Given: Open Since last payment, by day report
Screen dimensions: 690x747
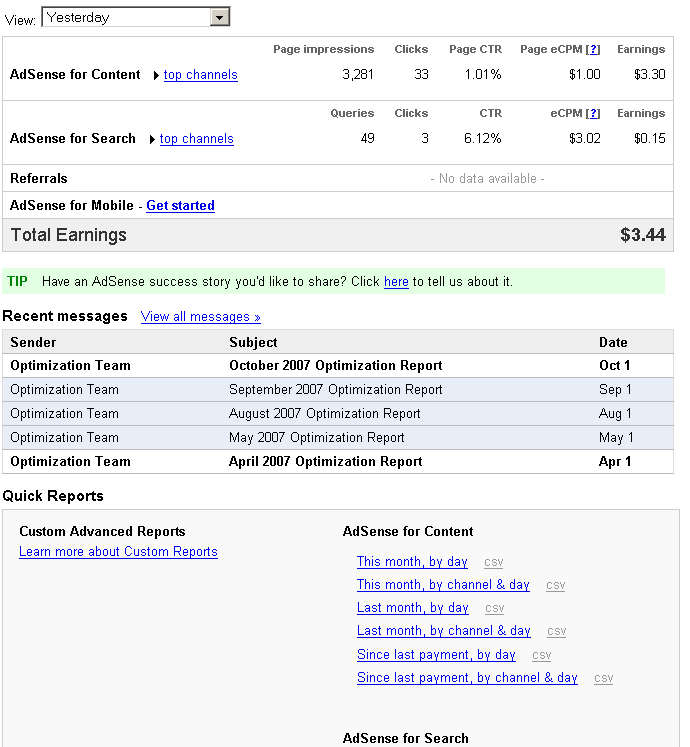Looking at the screenshot, I should [x=436, y=655].
